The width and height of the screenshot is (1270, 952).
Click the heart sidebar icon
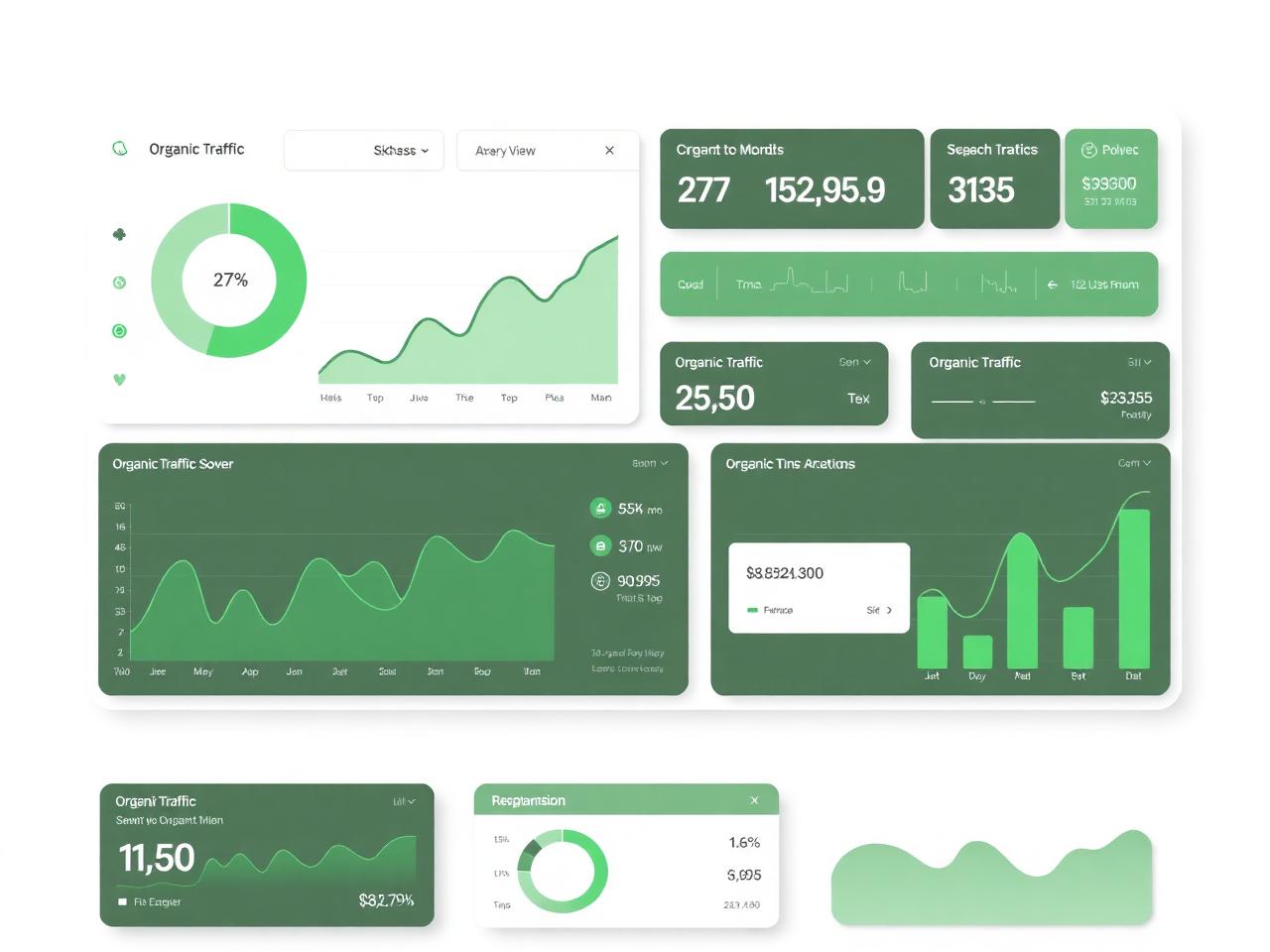pos(120,379)
